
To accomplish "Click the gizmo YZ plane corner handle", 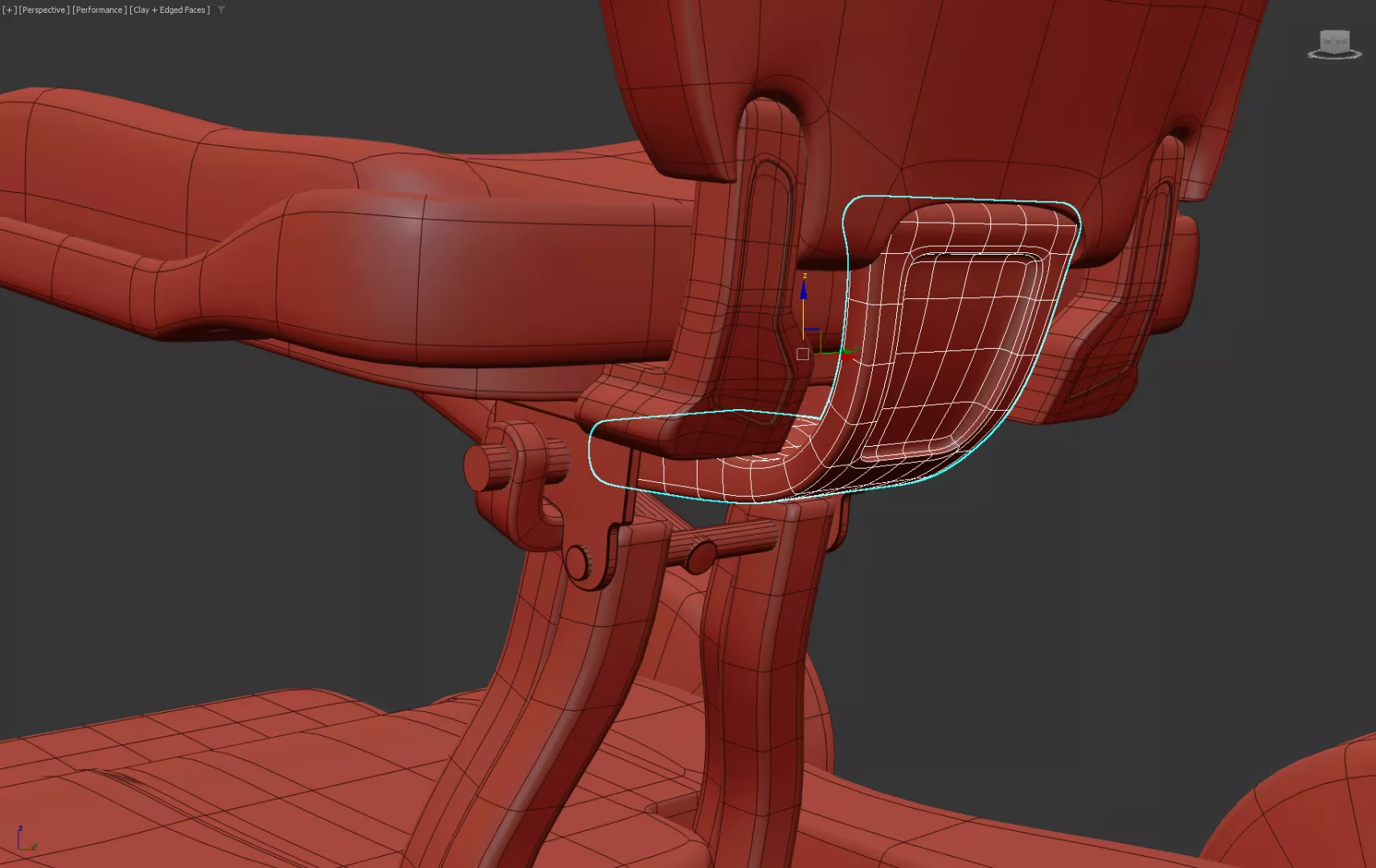I will 814,331.
